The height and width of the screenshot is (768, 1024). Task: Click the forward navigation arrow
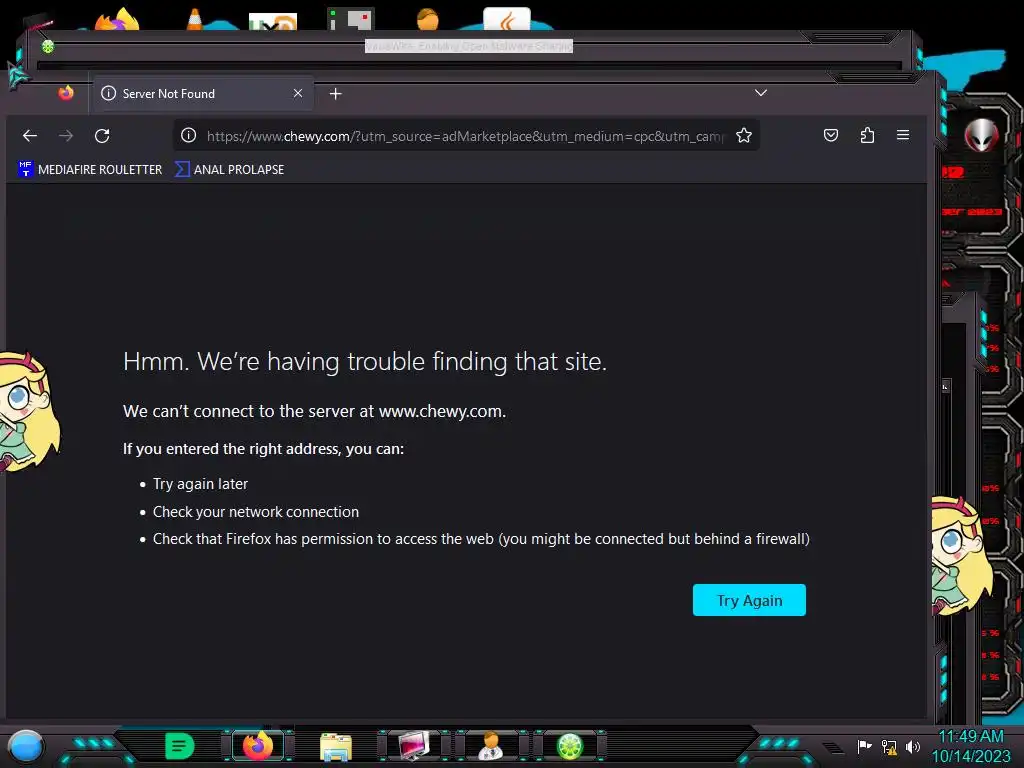66,136
